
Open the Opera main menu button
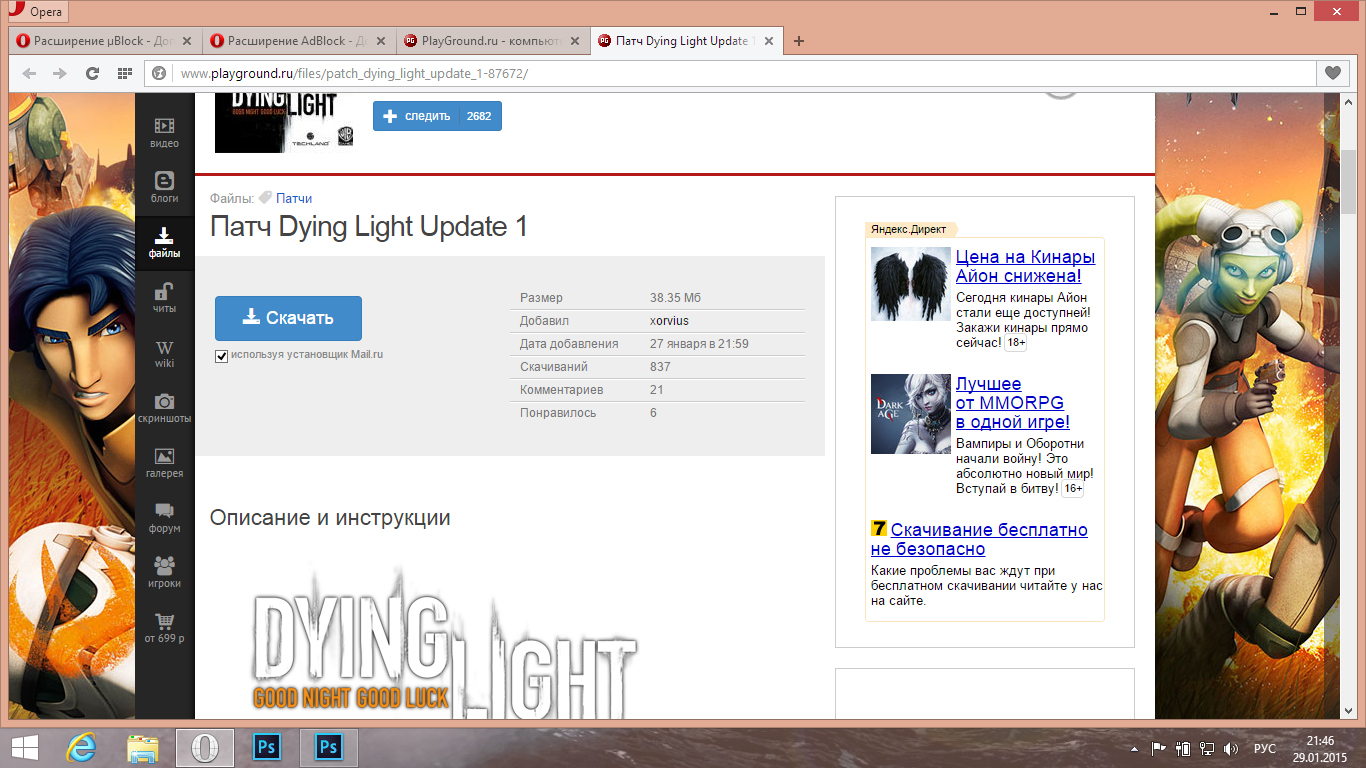click(x=38, y=12)
